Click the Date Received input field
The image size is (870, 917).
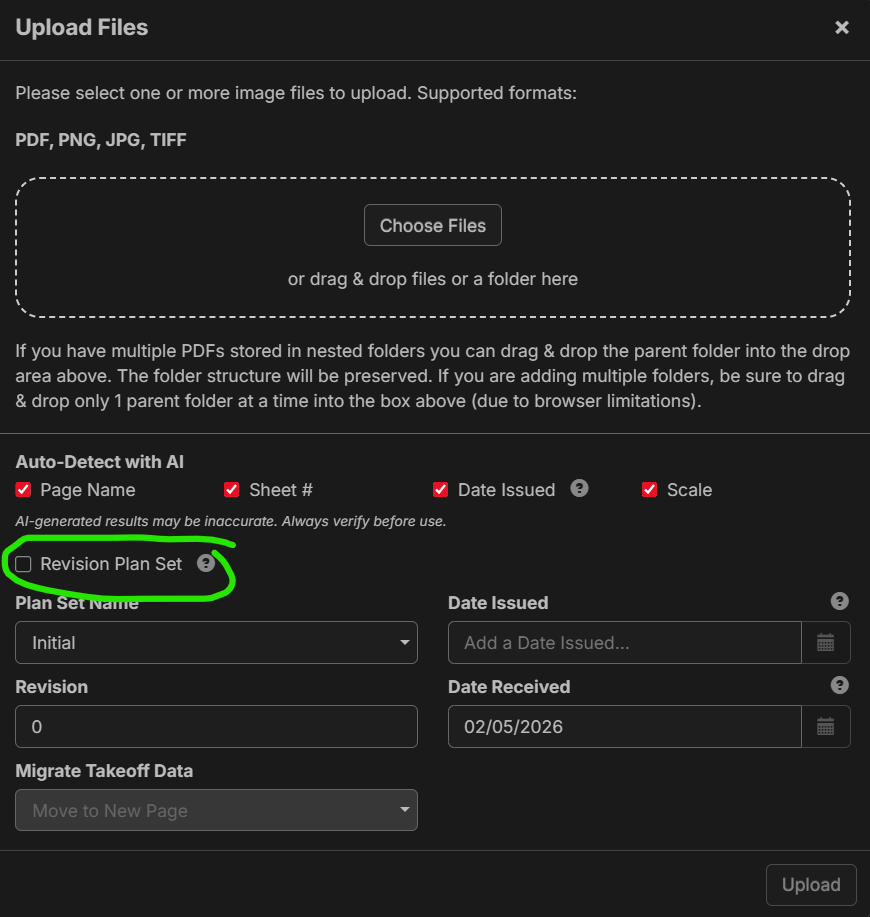(624, 727)
